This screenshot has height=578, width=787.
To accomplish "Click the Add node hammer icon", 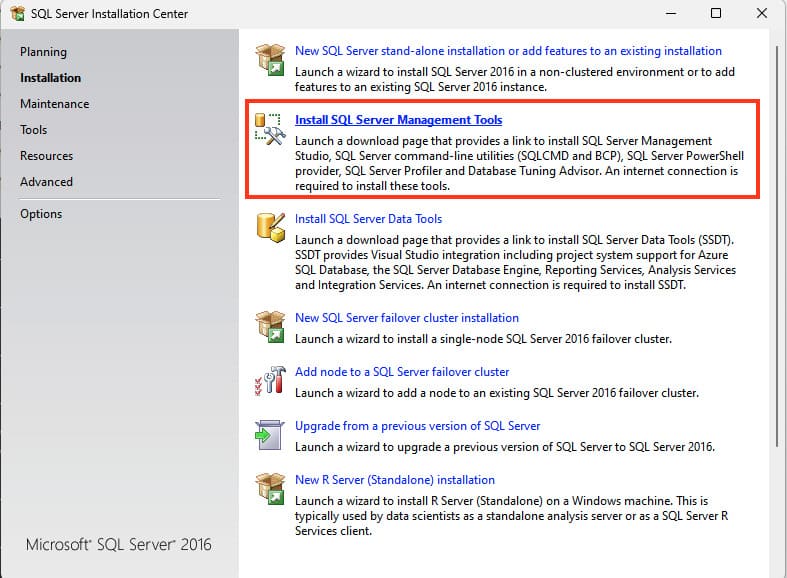I will click(x=270, y=380).
